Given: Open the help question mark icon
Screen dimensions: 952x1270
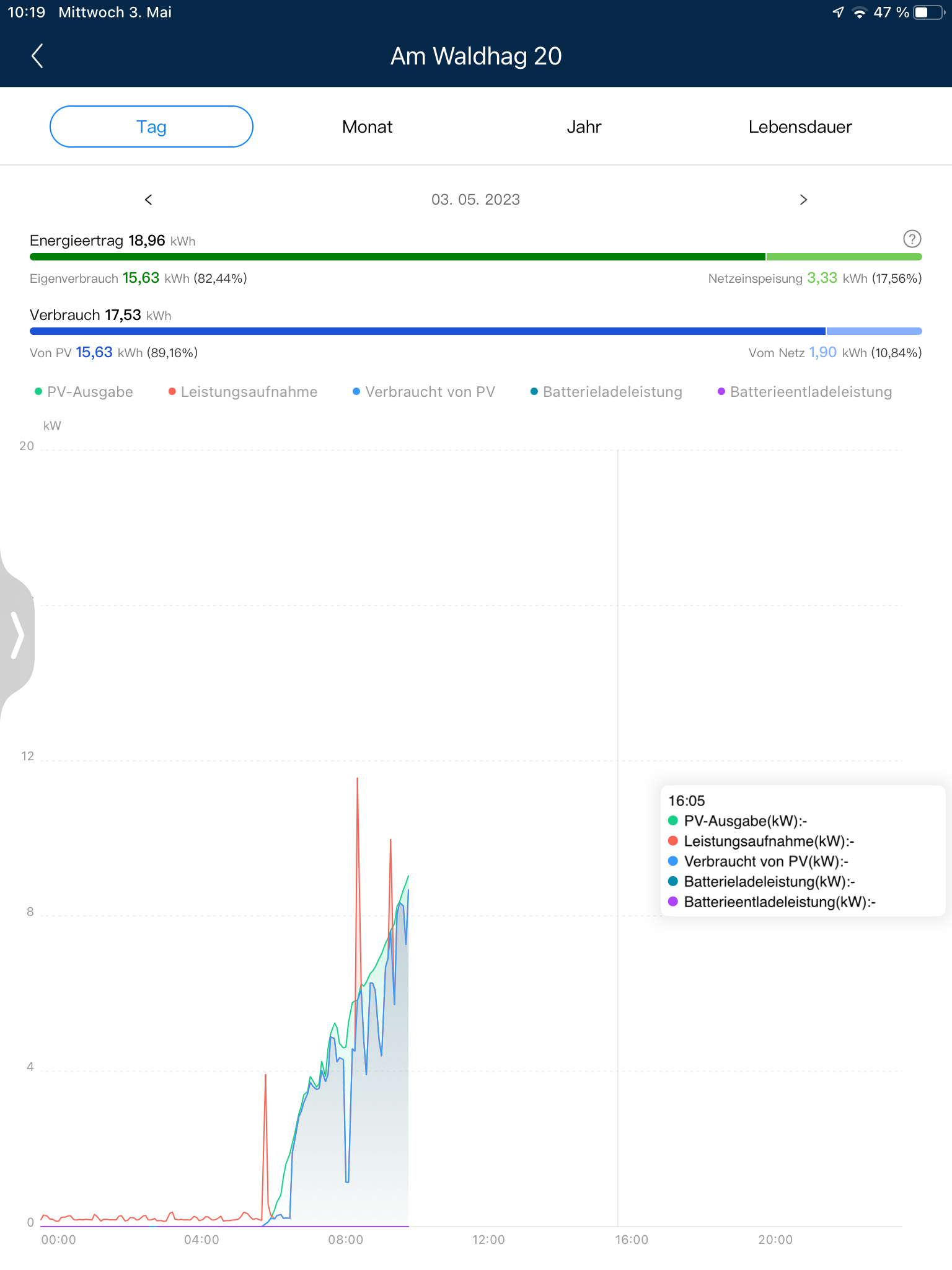Looking at the screenshot, I should 912,239.
